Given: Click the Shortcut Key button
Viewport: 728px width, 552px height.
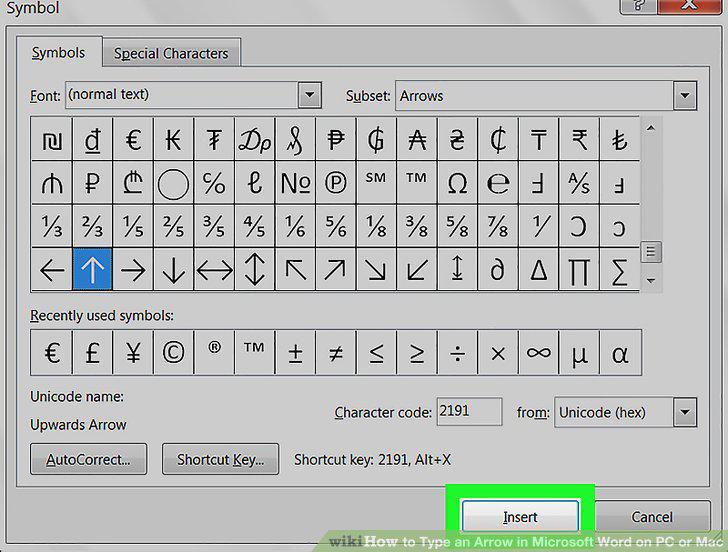Looking at the screenshot, I should click(221, 459).
